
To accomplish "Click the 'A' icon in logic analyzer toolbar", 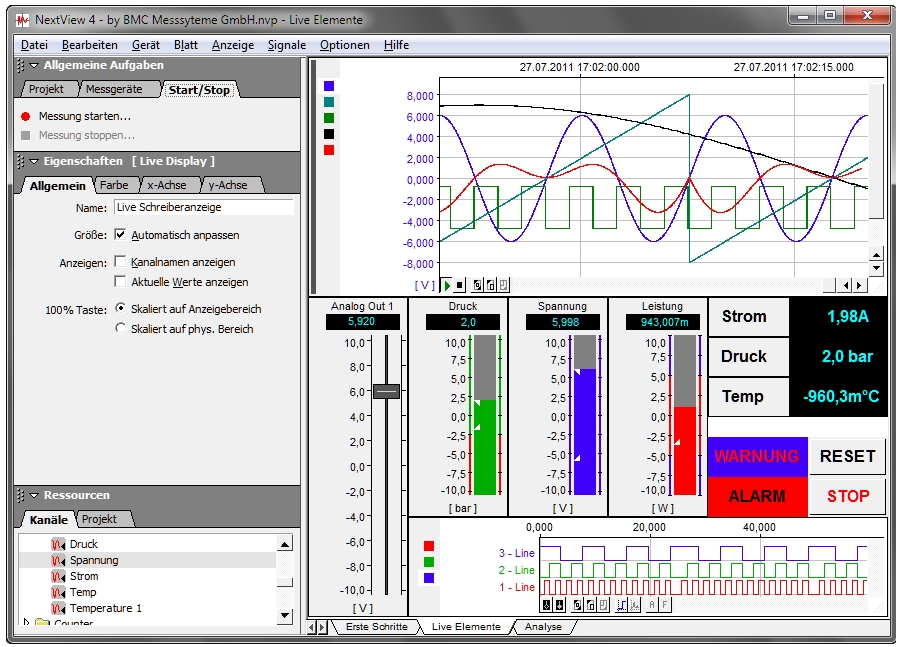I will click(x=651, y=605).
